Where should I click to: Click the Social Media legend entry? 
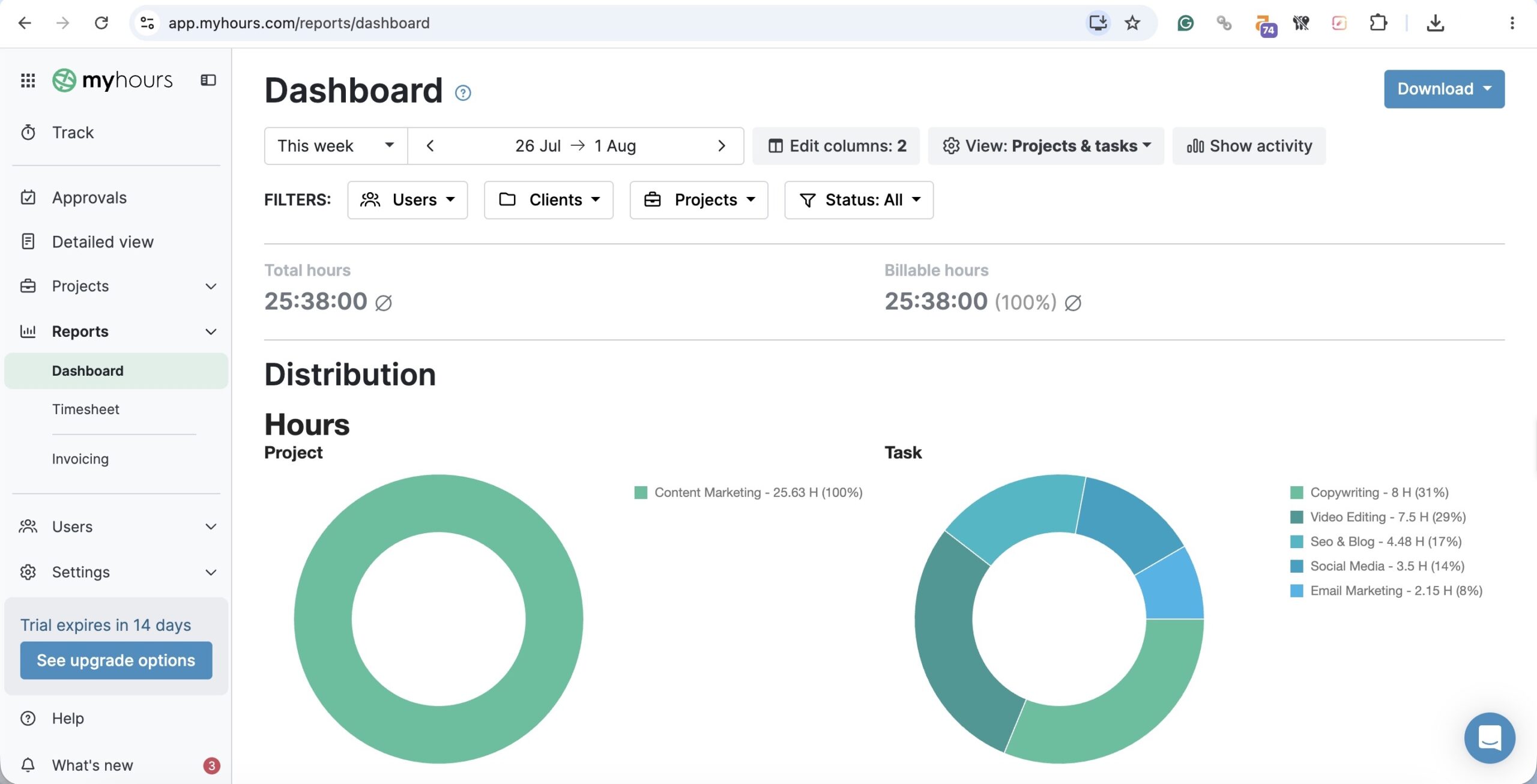(1378, 566)
